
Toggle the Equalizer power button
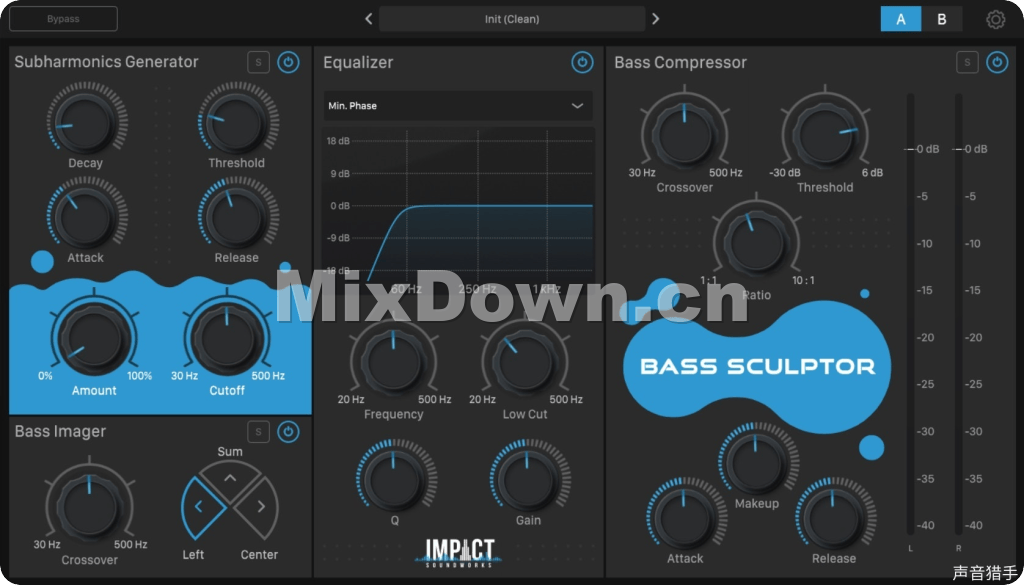[x=583, y=63]
